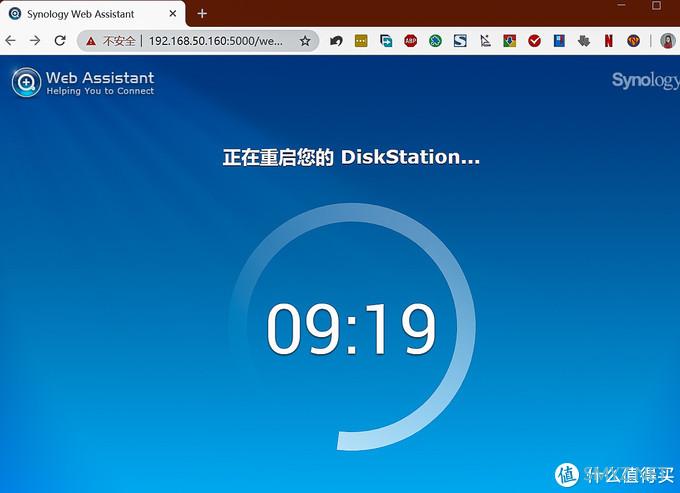This screenshot has width=680, height=493.
Task: Open the Chrome profile avatar
Action: tap(668, 41)
